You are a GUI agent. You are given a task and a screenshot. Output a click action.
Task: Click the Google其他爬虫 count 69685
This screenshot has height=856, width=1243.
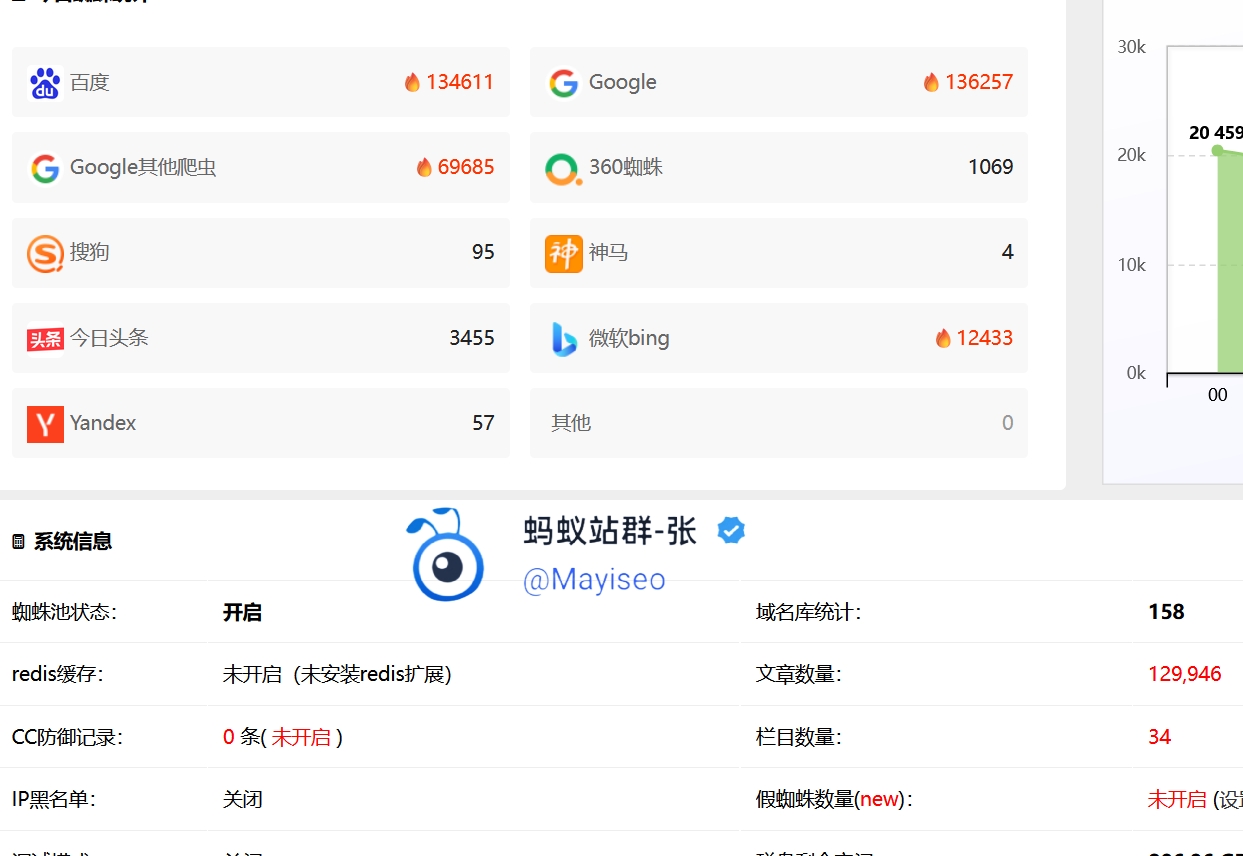coord(466,167)
